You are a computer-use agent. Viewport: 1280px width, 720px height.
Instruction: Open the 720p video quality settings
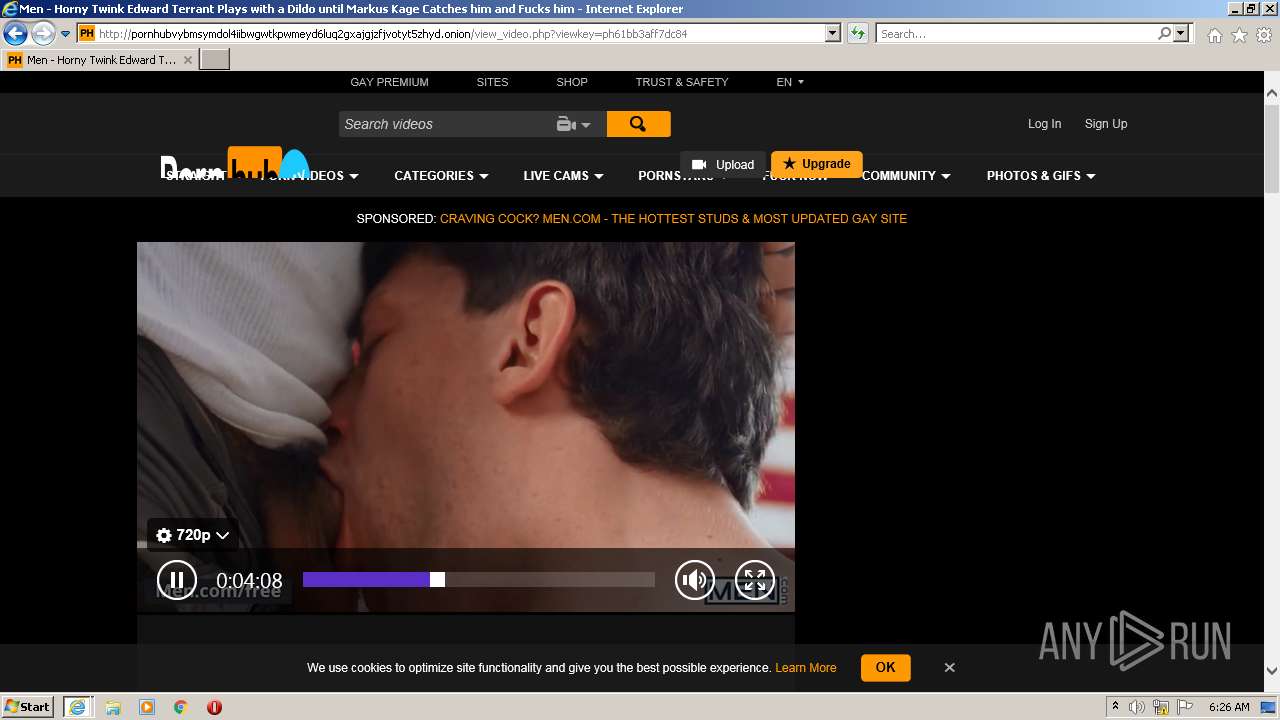pyautogui.click(x=193, y=535)
